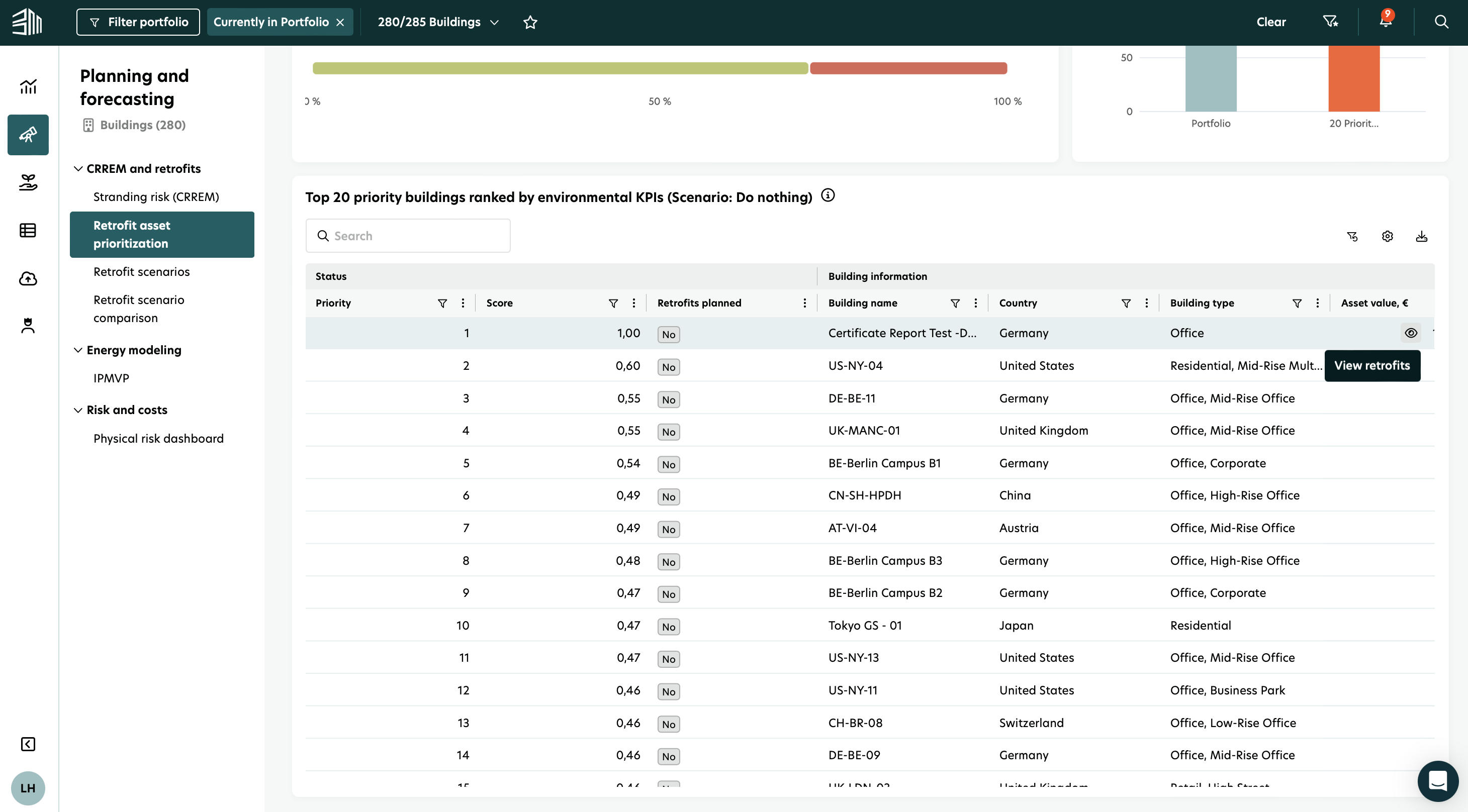Collapse the CRREM and retrofits section

coord(78,168)
